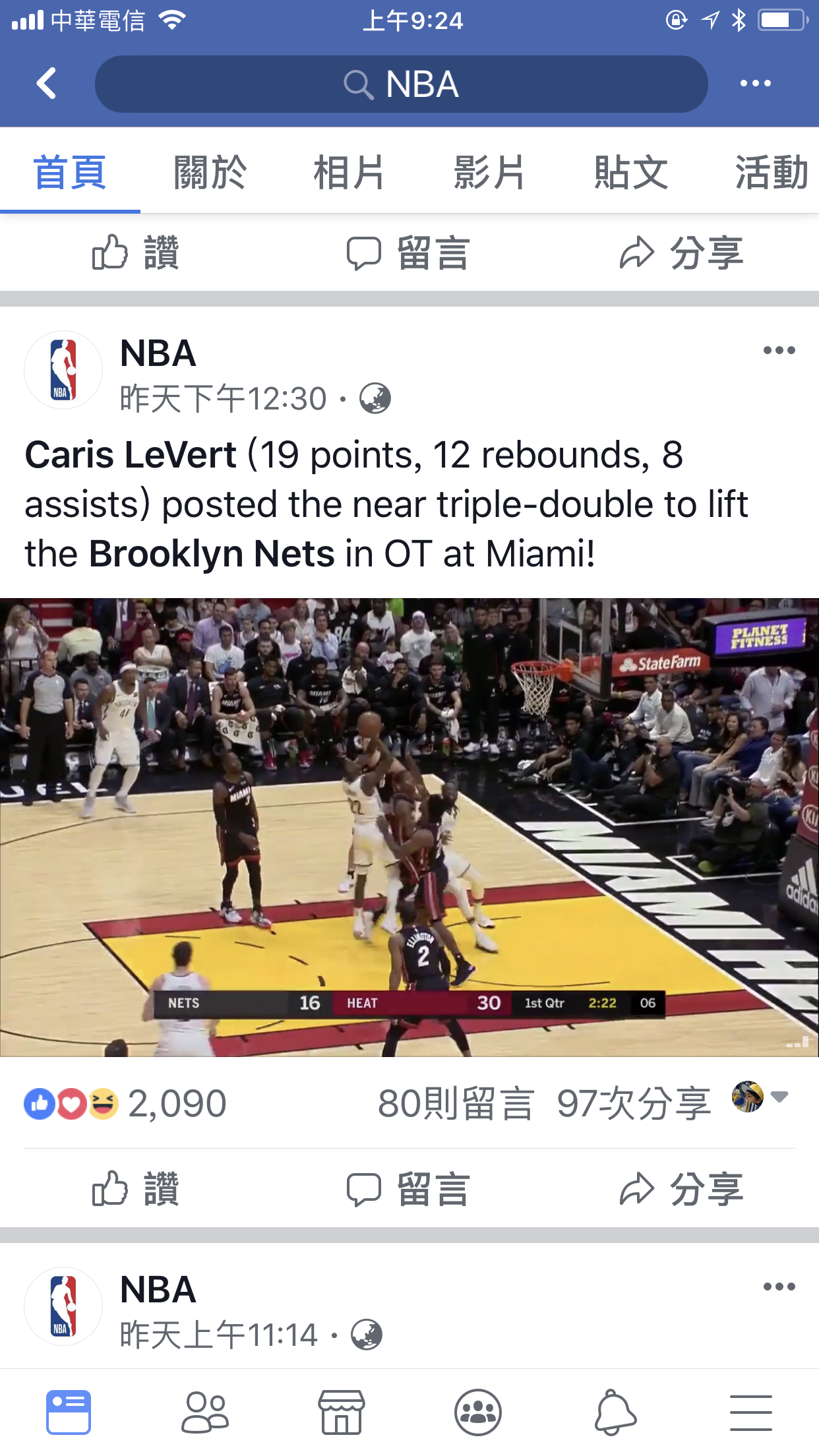Open the hamburger menu icon
The height and width of the screenshot is (1456, 819).
(x=751, y=1412)
